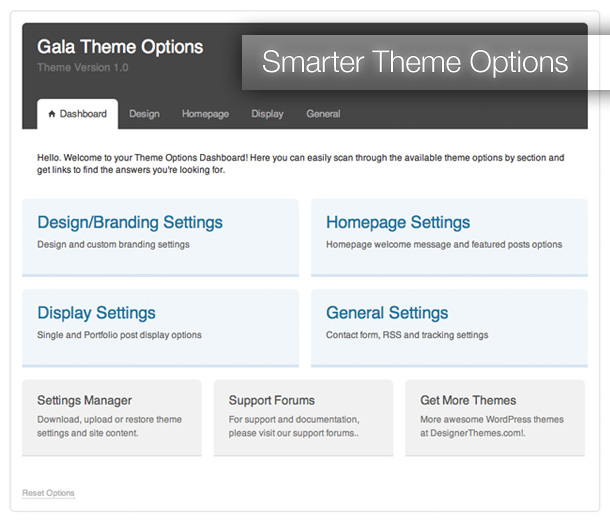Click 'Contact form, RSS and tracking settings'
The image size is (610, 522).
pyautogui.click(x=407, y=335)
